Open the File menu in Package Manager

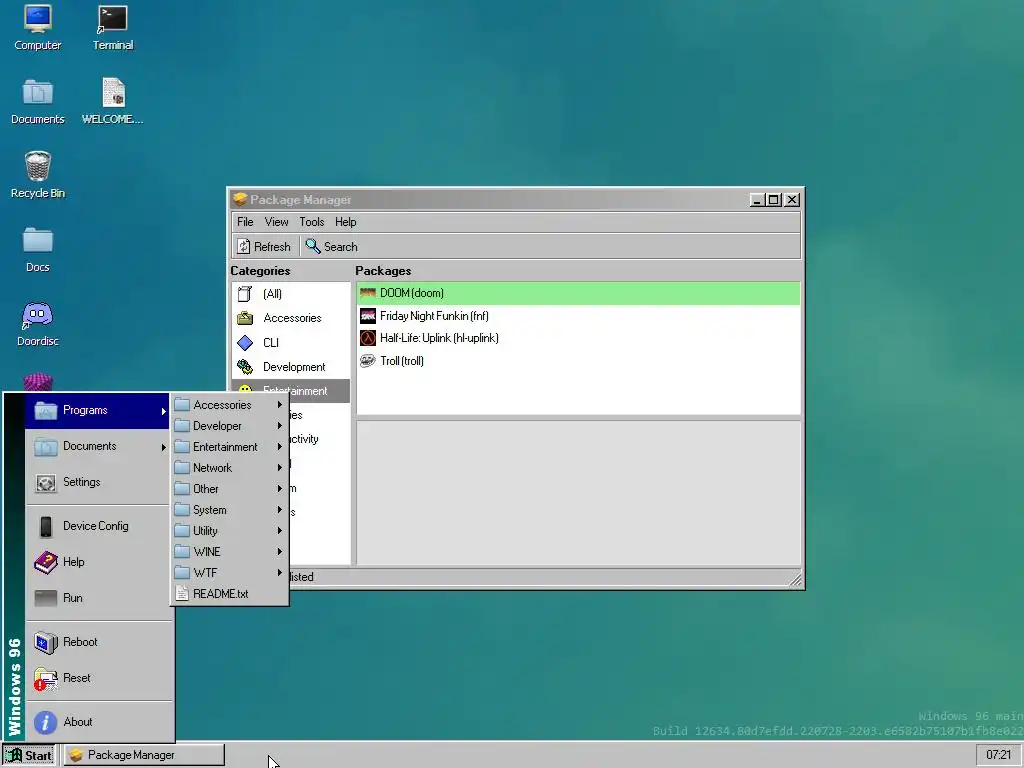pos(245,222)
